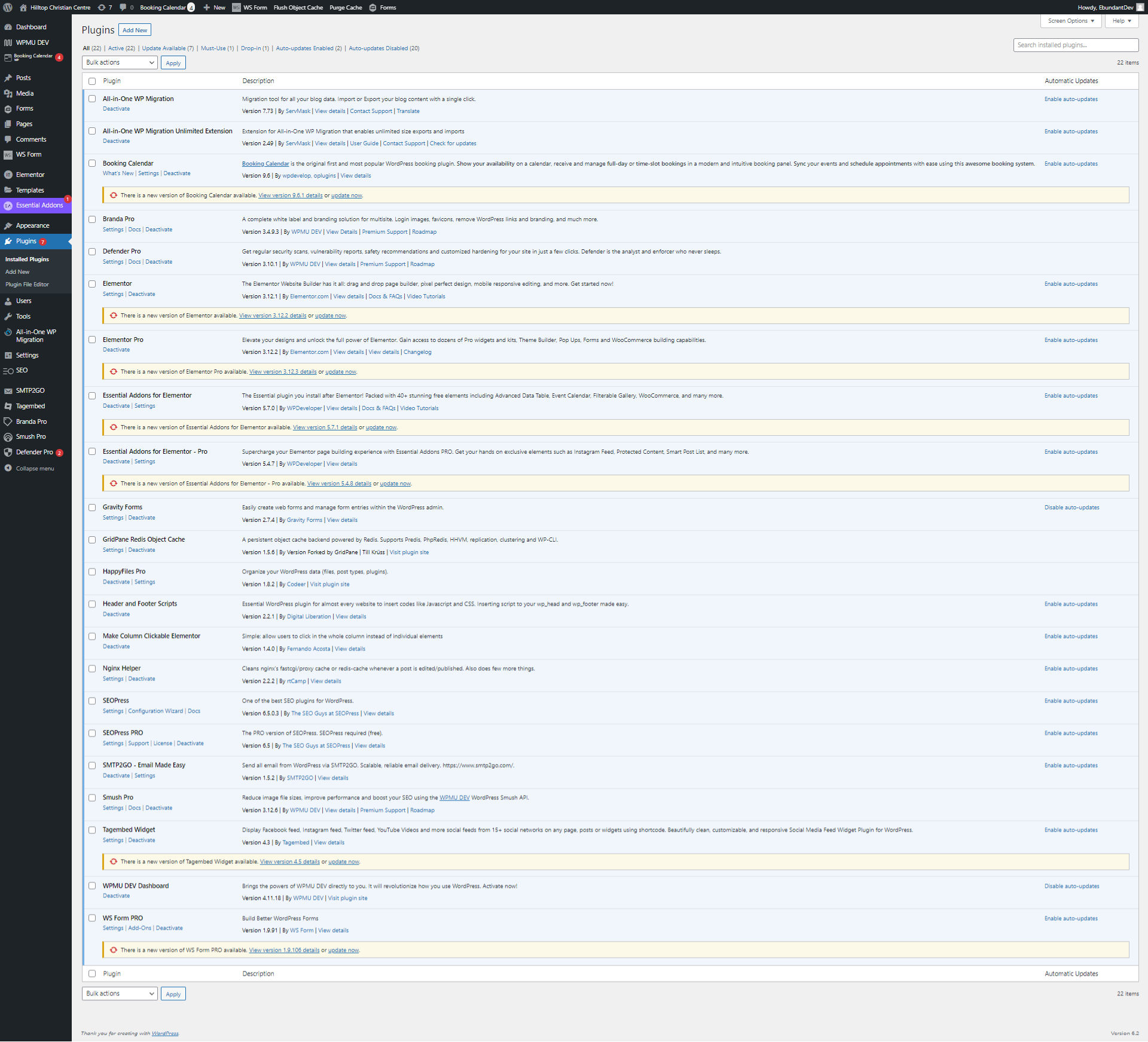1148x1042 pixels.
Task: Check the Booking Calendar plugin checkbox
Action: (x=92, y=163)
